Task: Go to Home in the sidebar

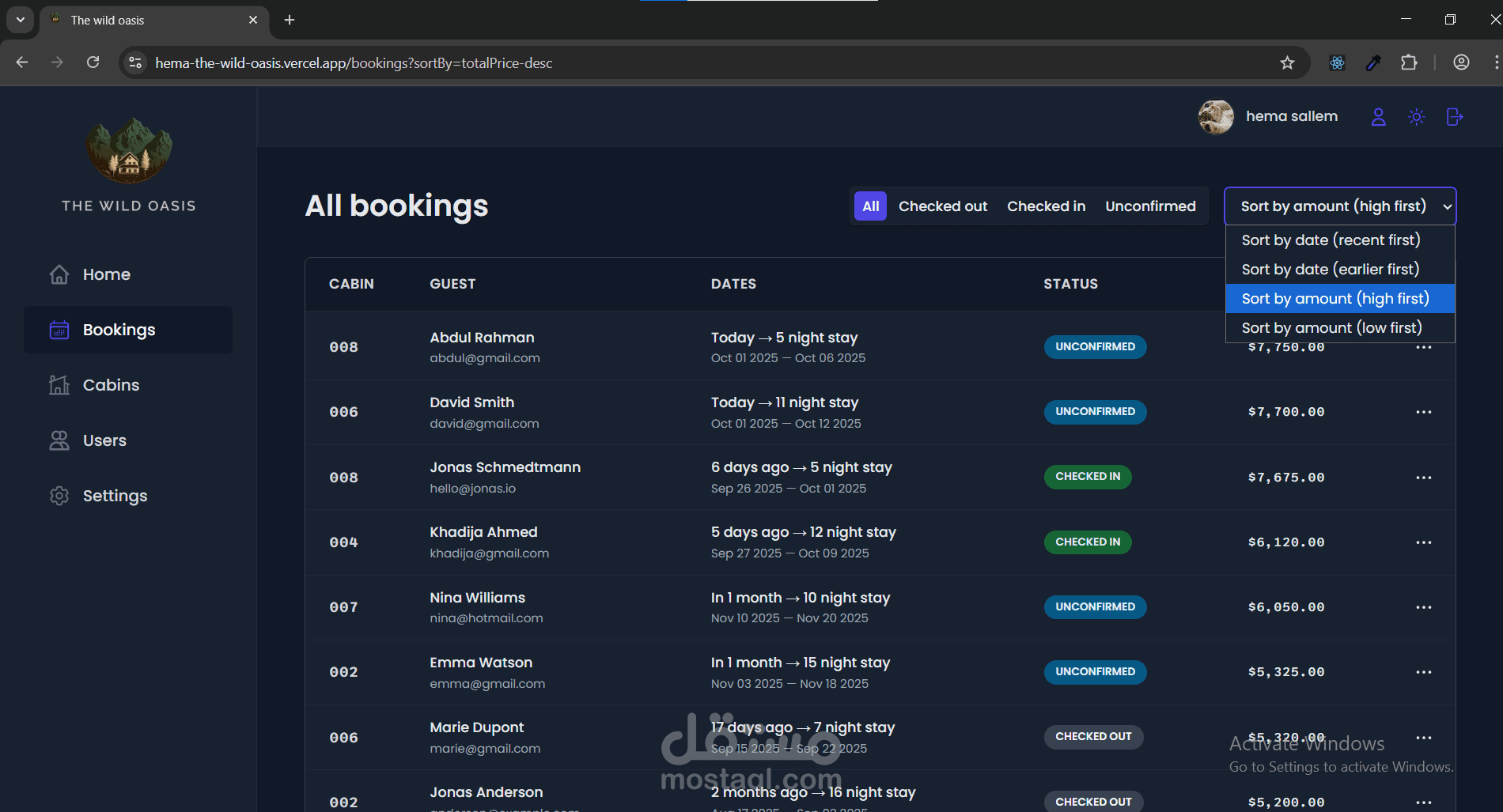Action: [106, 274]
